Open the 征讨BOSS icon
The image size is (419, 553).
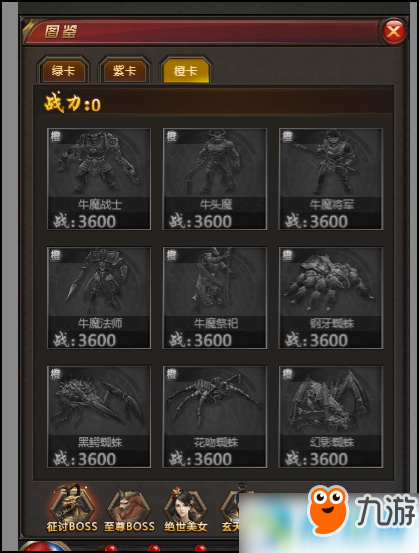(72, 508)
